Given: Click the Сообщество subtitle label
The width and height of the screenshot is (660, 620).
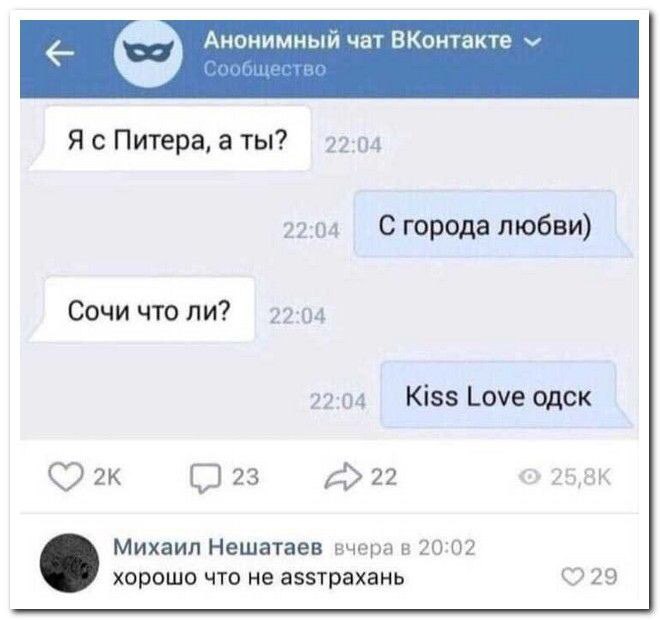Looking at the screenshot, I should 265,69.
